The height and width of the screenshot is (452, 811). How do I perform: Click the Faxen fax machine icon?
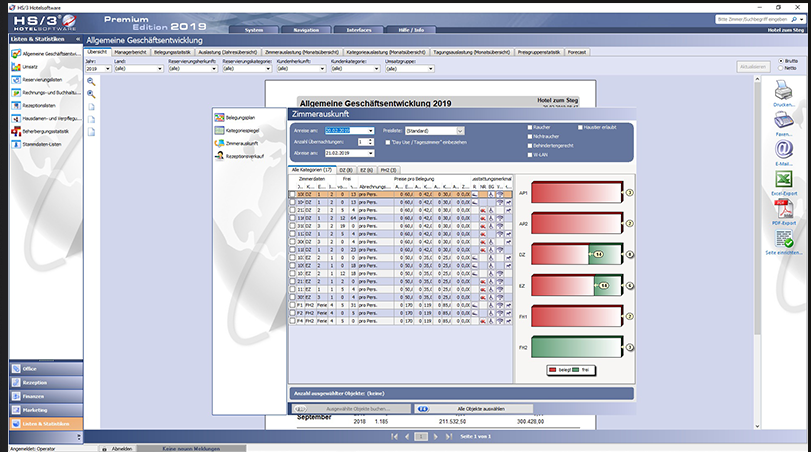coord(784,120)
